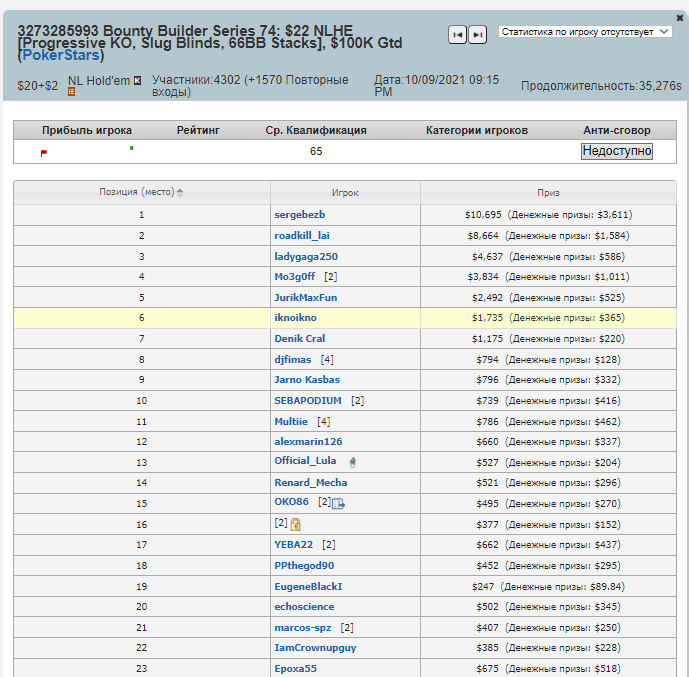Click the Прибыль игрока header
689x677 pixels.
click(87, 130)
